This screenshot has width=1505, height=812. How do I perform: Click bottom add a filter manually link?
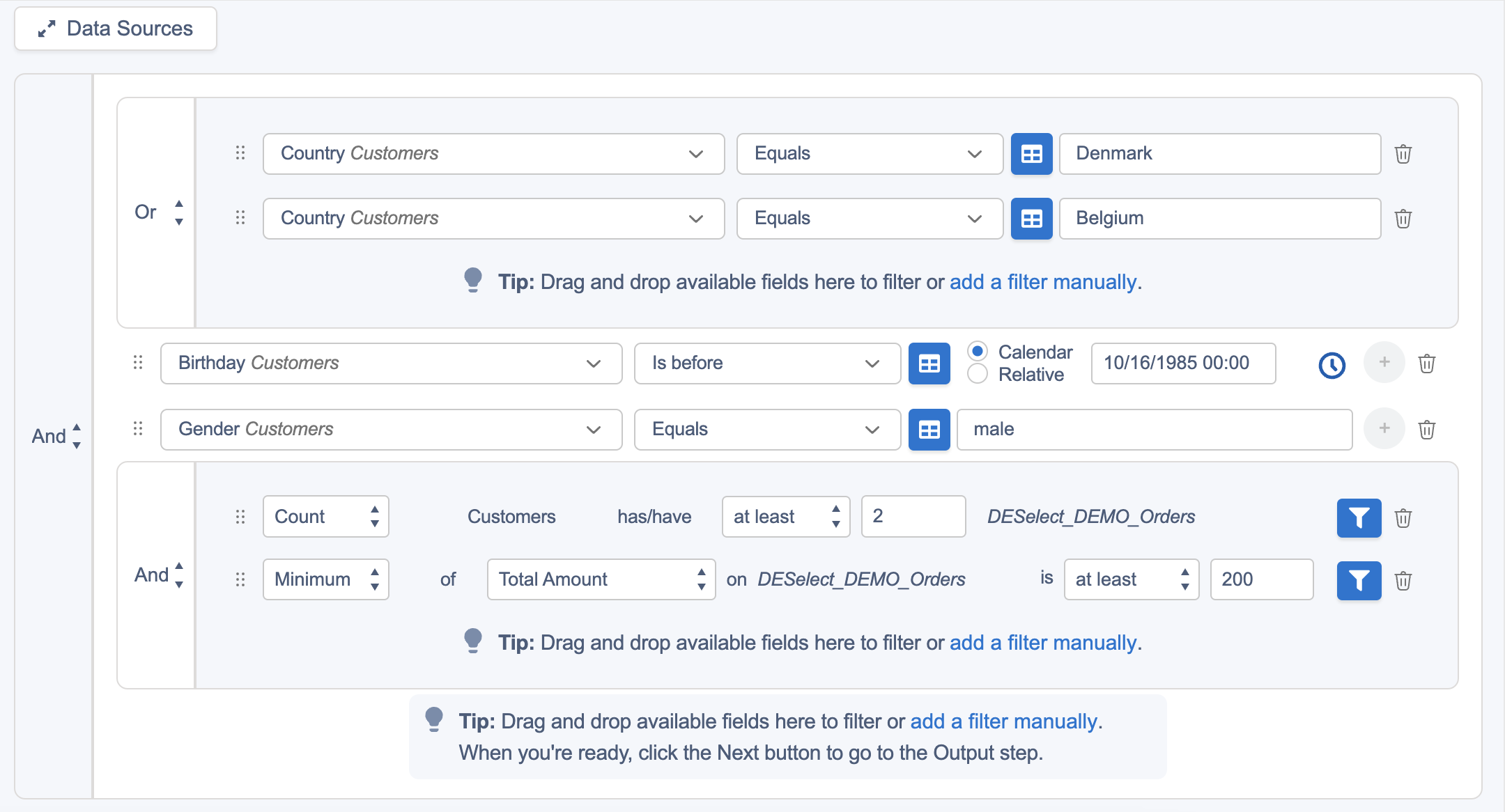[x=1003, y=721]
